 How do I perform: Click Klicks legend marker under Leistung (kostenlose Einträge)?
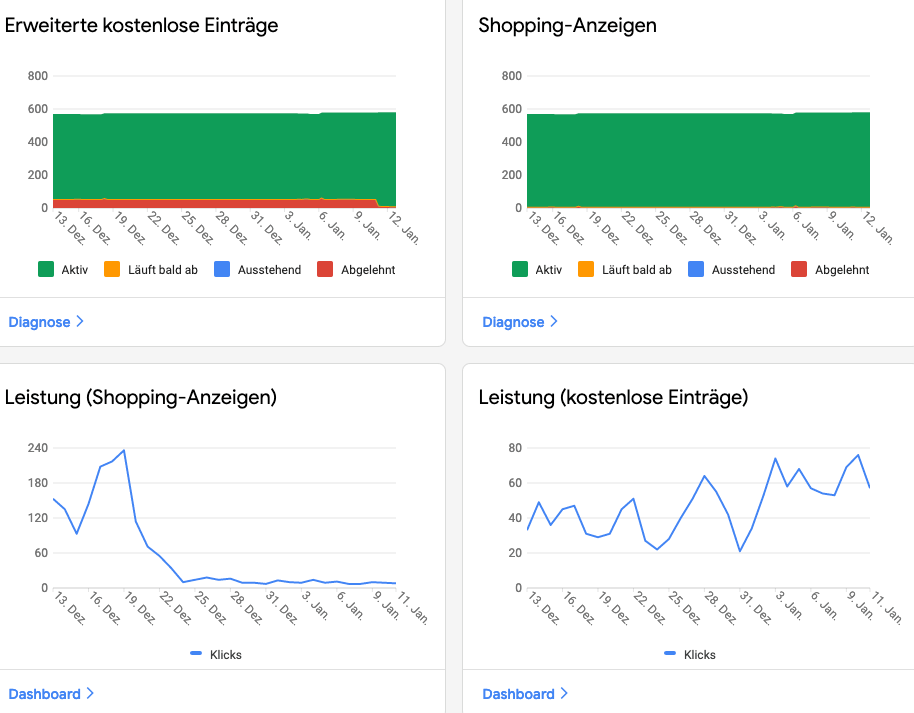pos(672,654)
